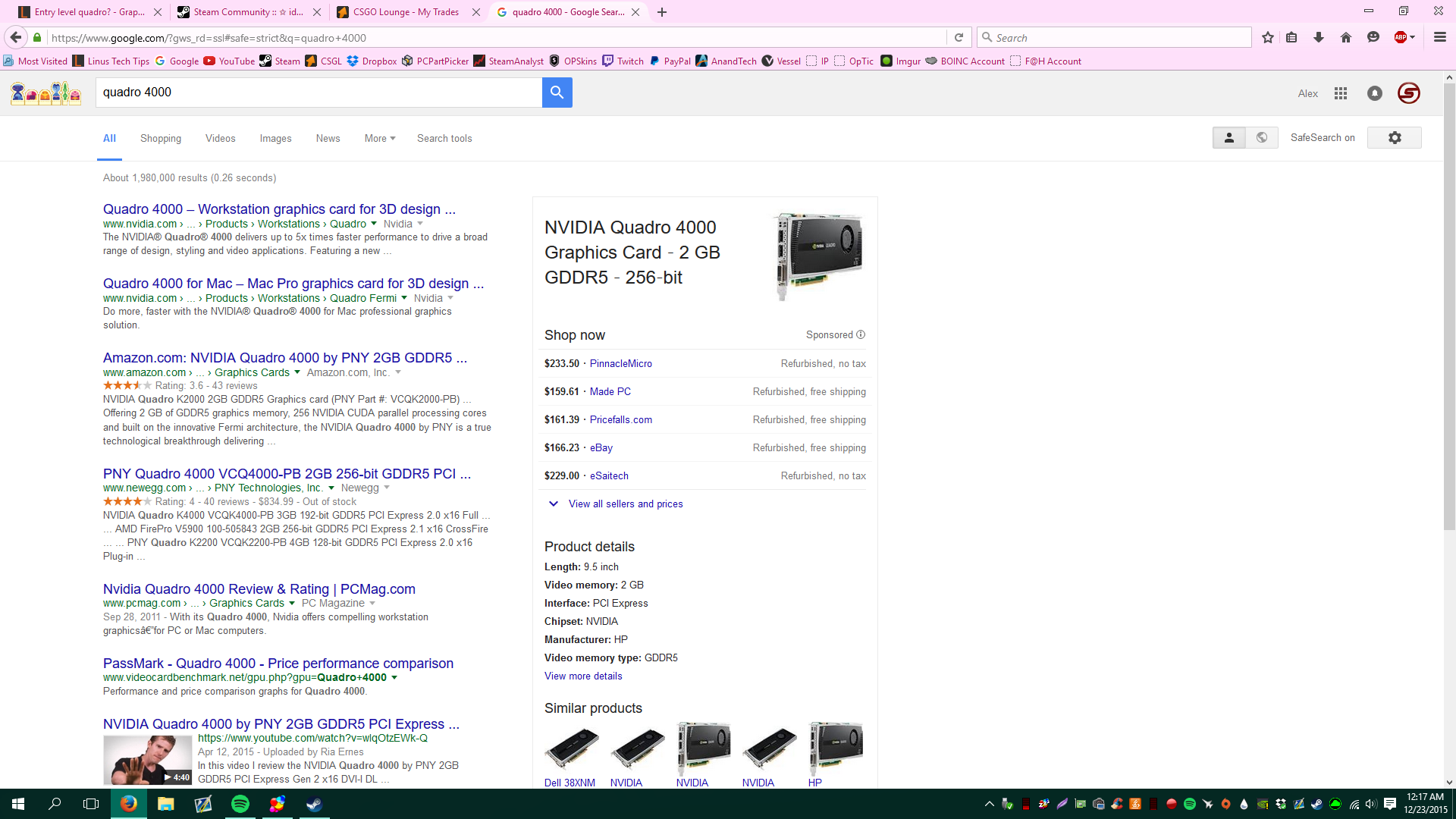Open Windows Start menu
1456x819 pixels.
coord(18,804)
